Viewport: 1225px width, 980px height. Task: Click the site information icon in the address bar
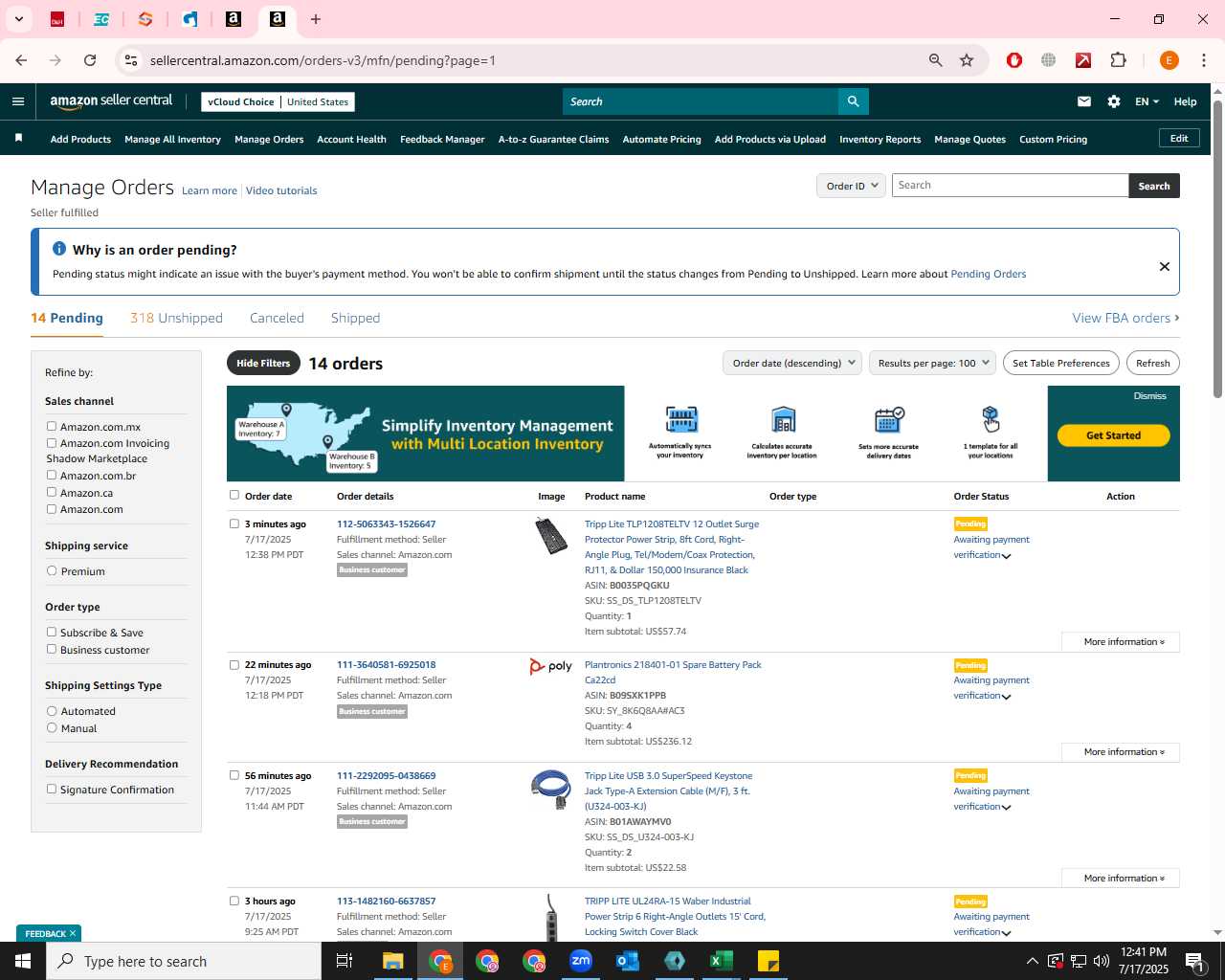coord(131,60)
